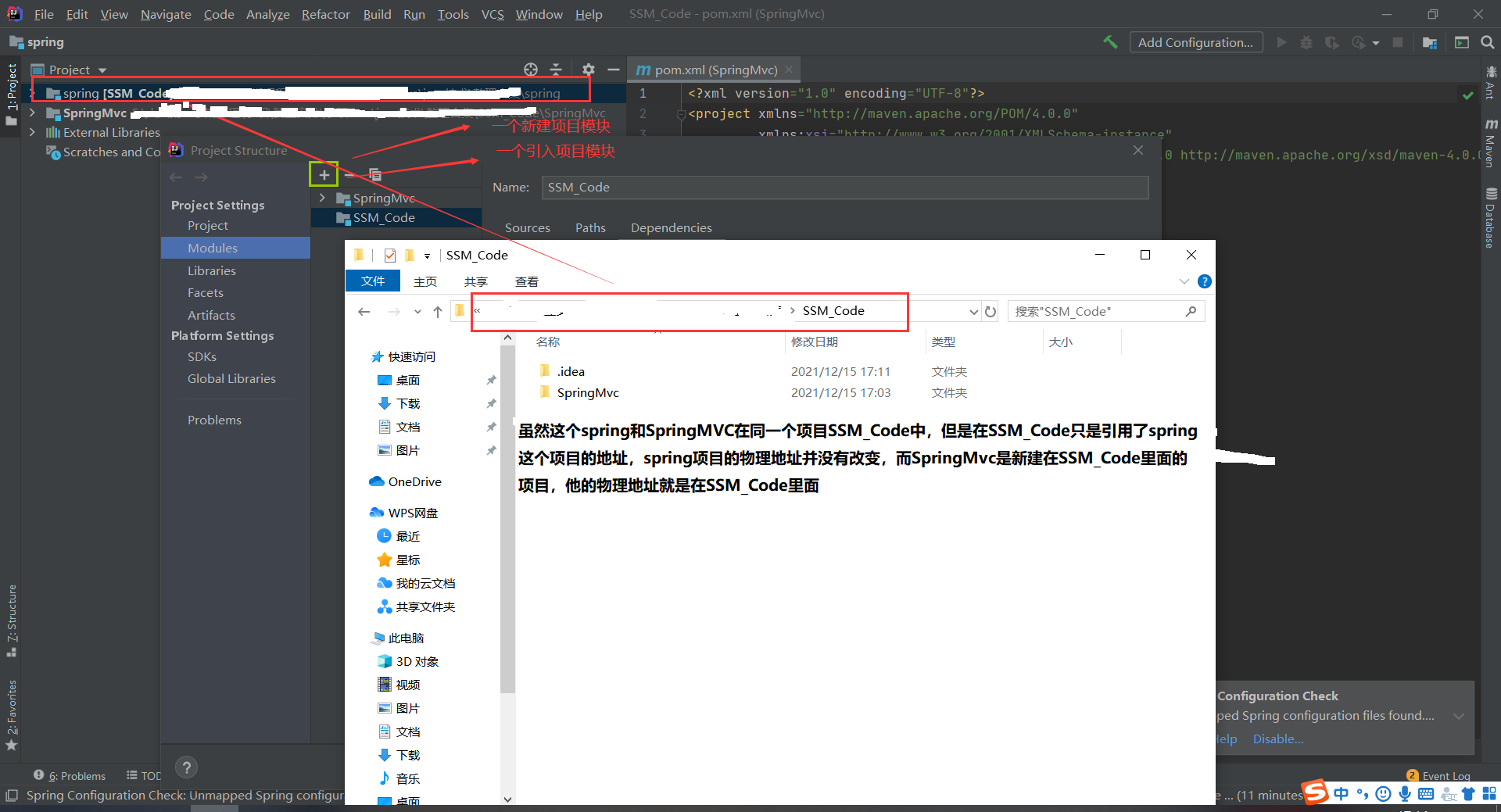Add a module with the plus icon
The width and height of the screenshot is (1501, 812).
324,174
